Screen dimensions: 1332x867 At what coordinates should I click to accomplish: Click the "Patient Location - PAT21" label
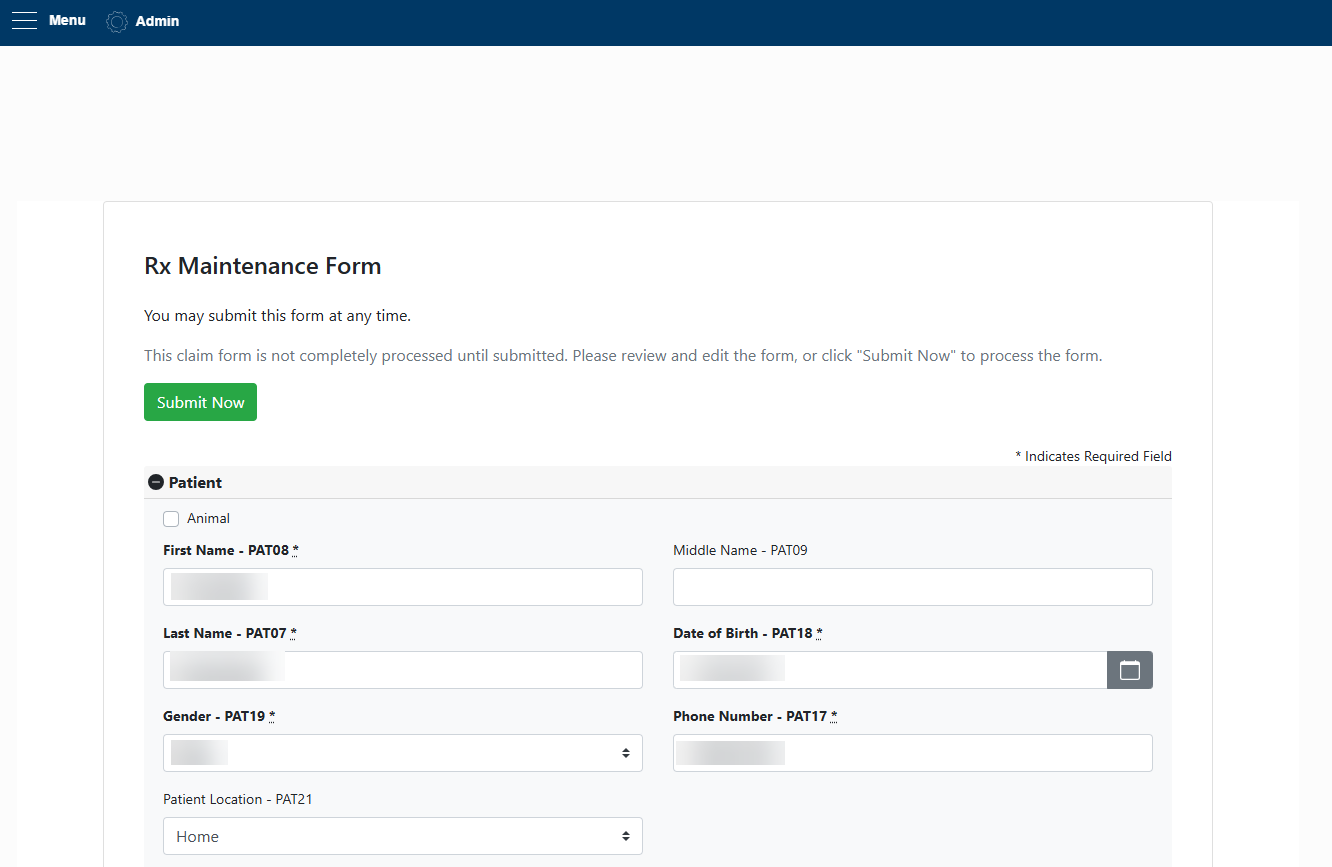pos(238,799)
